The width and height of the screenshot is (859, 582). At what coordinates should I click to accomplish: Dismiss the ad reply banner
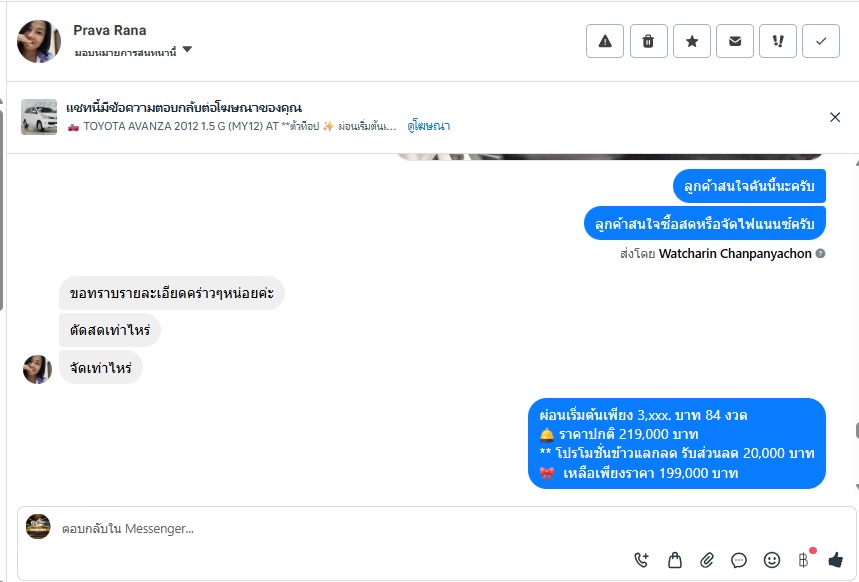coord(835,117)
